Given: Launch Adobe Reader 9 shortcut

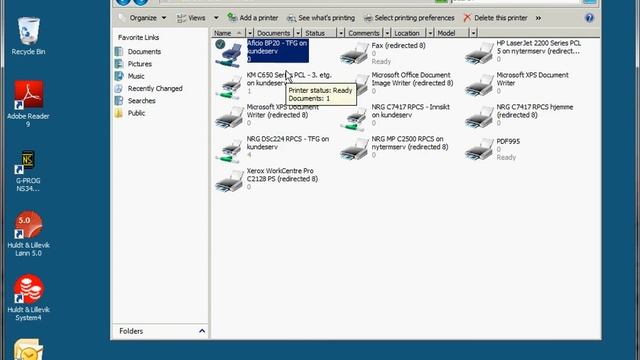Looking at the screenshot, I should [28, 103].
